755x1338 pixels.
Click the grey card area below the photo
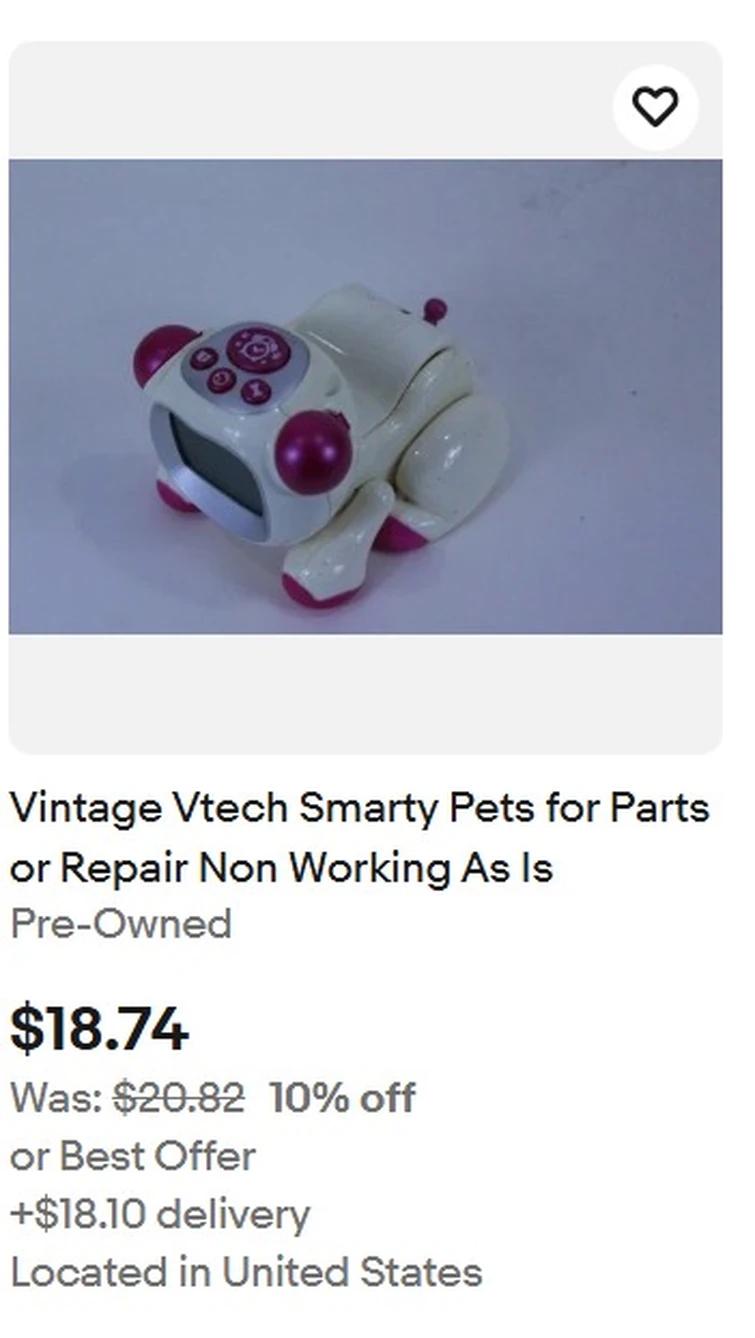point(365,693)
